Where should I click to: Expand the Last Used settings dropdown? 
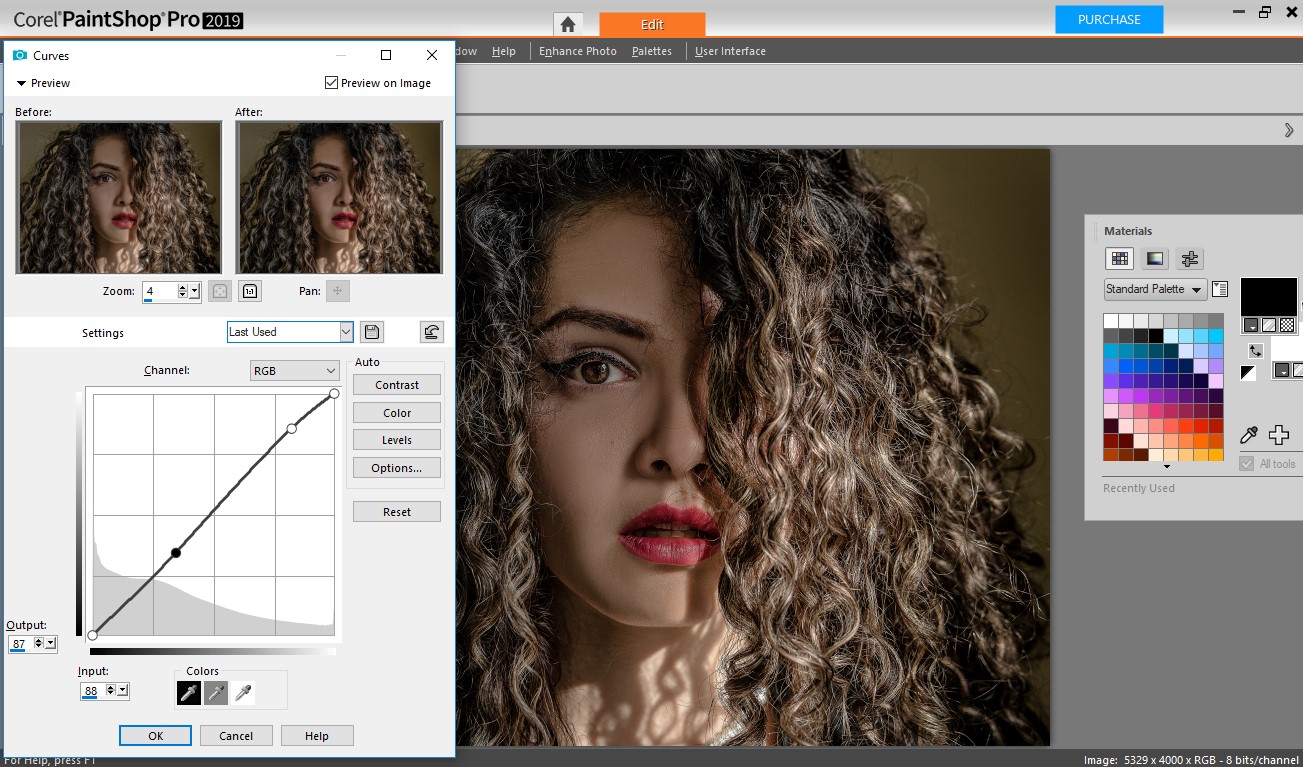pos(345,331)
